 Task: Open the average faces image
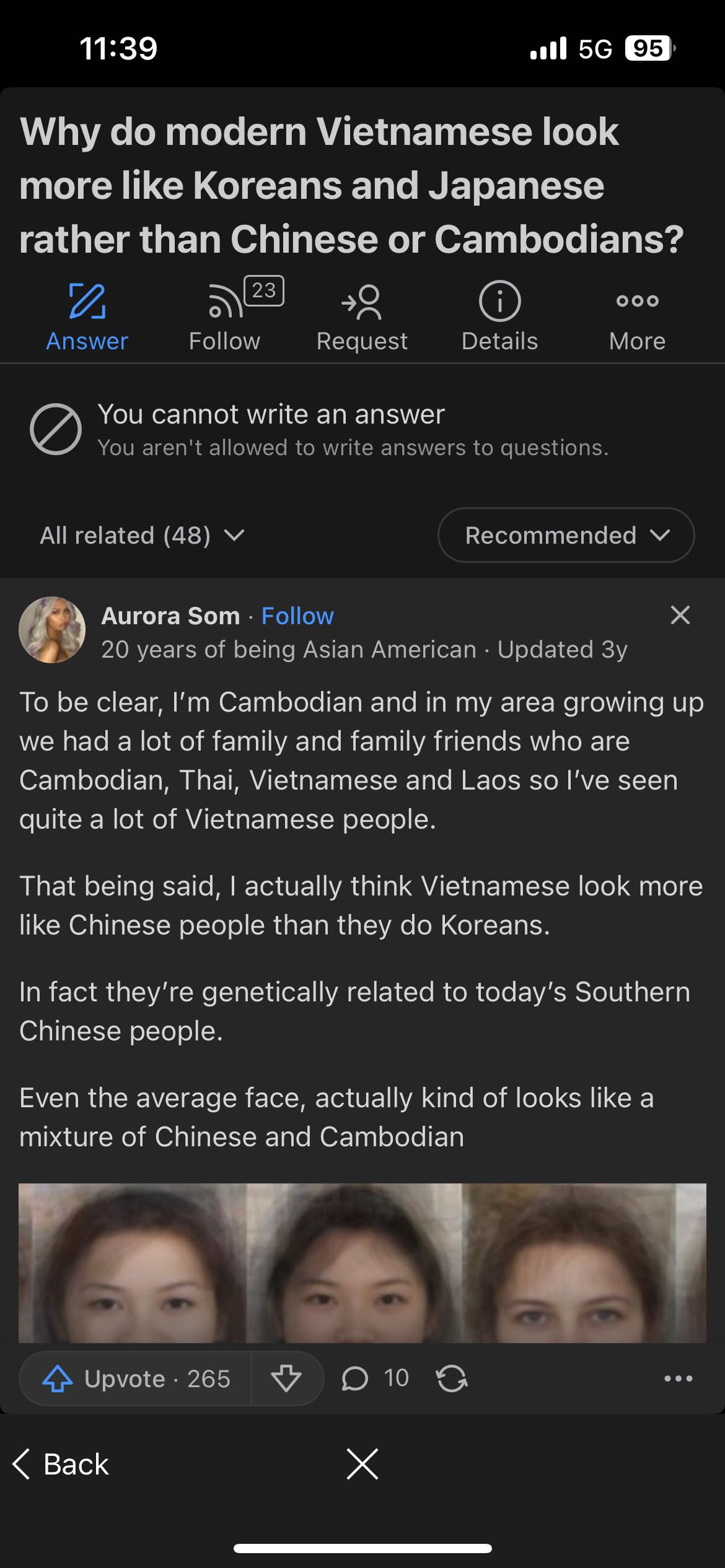click(362, 1263)
